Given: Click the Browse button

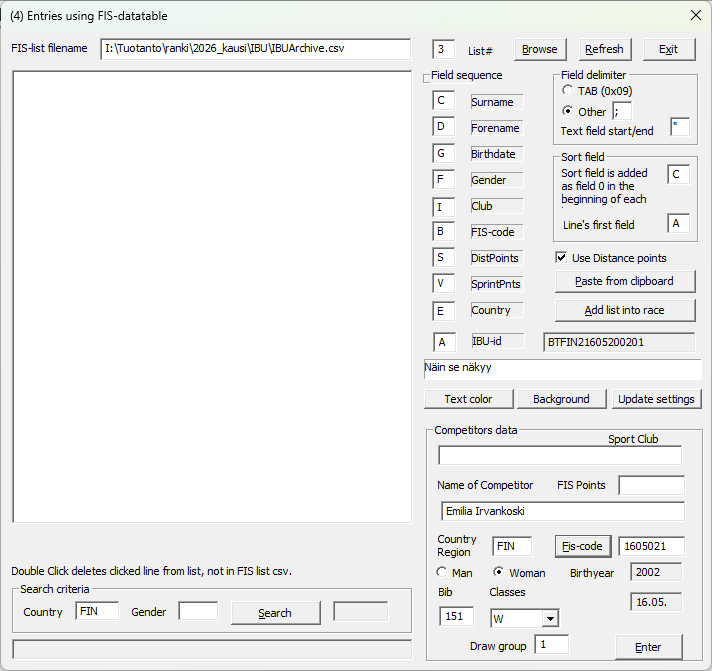Looking at the screenshot, I should coord(540,49).
